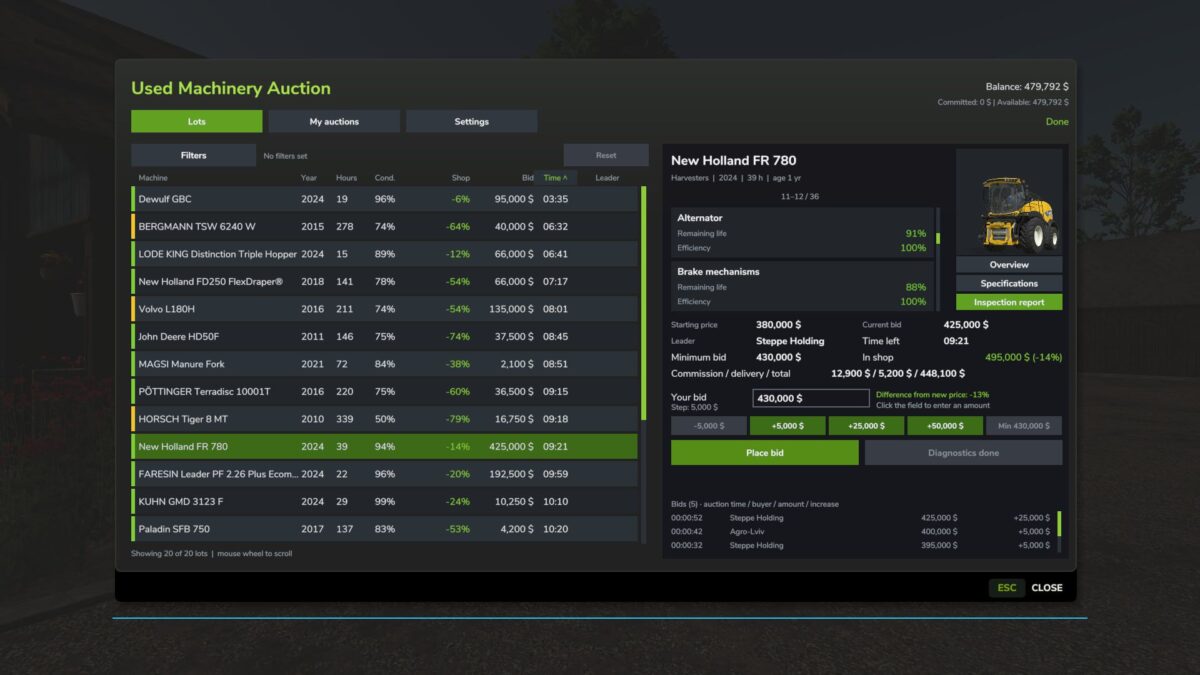Click the Place bid button

[x=764, y=453]
